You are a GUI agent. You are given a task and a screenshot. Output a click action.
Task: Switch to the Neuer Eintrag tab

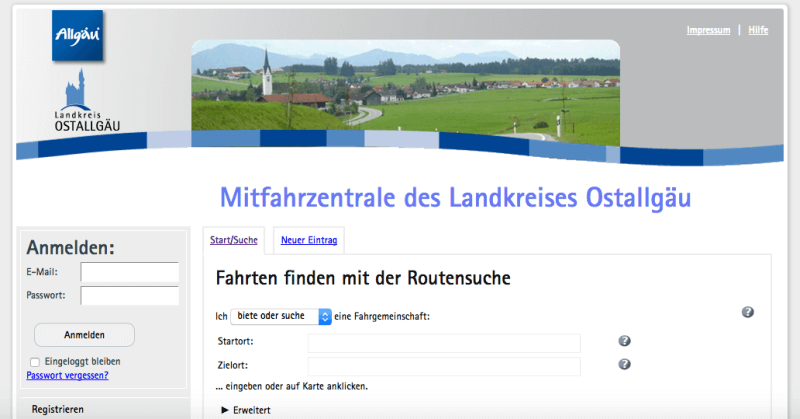(308, 240)
